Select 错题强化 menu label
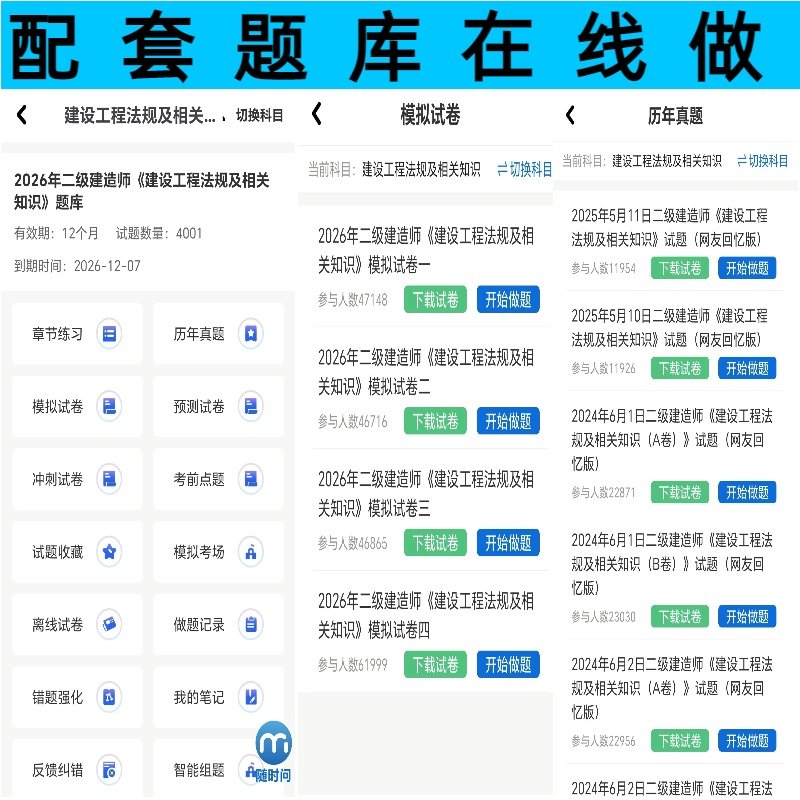 tap(57, 697)
